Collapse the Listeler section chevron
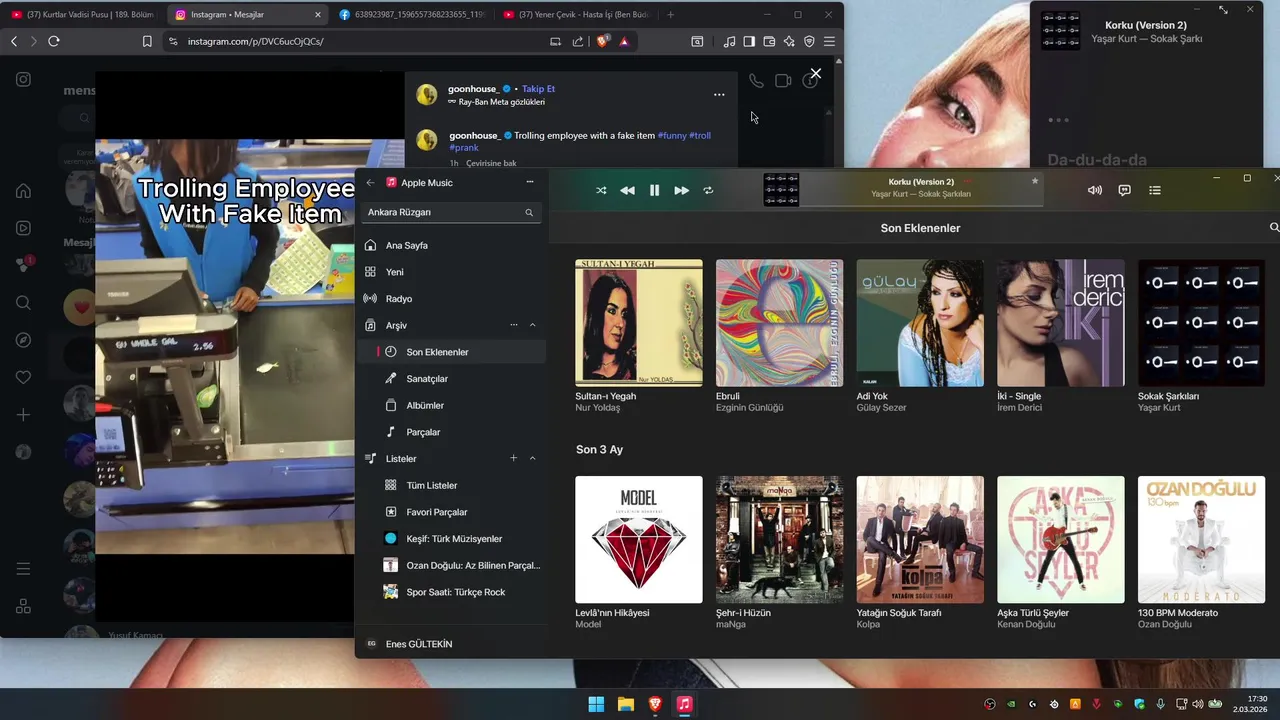This screenshot has width=1280, height=720. click(532, 458)
